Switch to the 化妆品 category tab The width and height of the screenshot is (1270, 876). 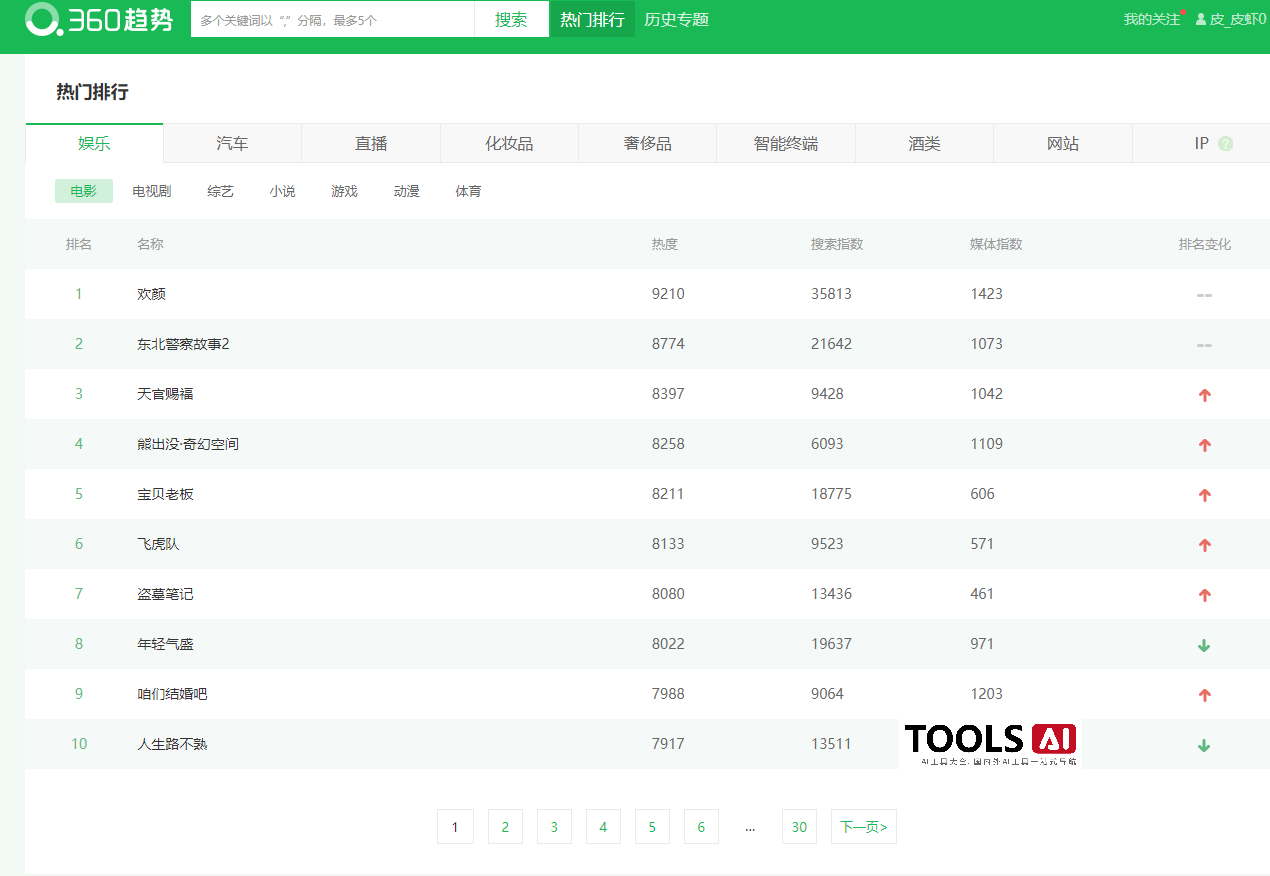[509, 144]
